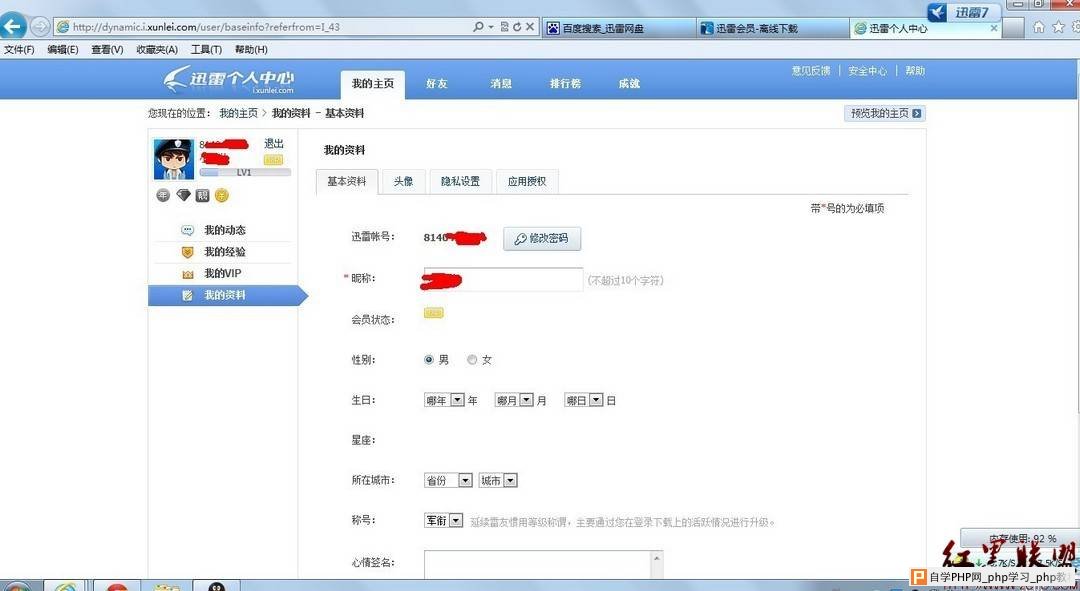This screenshot has height=591, width=1080.
Task: Open the 哪月 birthday month dropdown
Action: (515, 400)
